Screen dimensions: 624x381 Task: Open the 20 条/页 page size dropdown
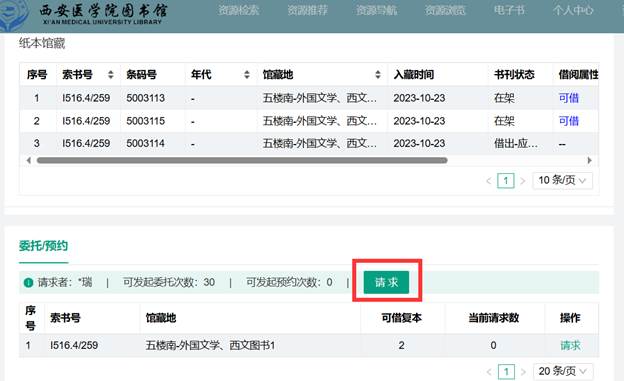click(563, 371)
